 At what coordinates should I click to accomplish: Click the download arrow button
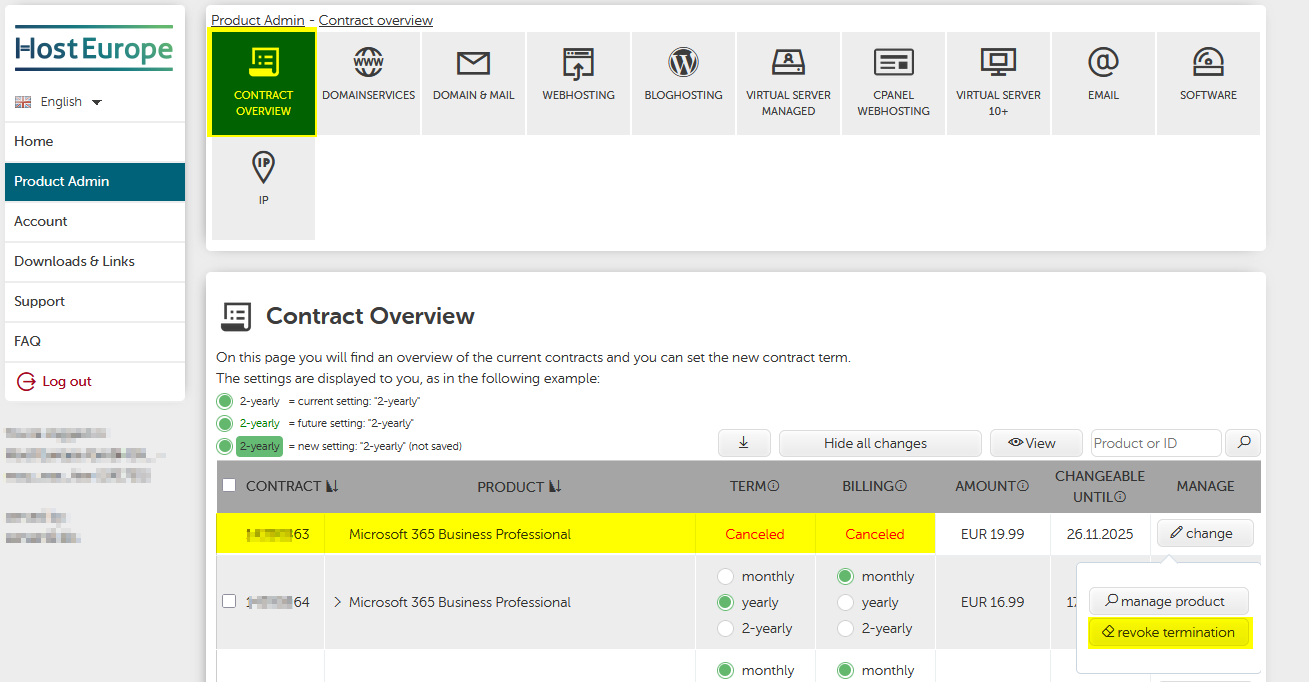[744, 443]
